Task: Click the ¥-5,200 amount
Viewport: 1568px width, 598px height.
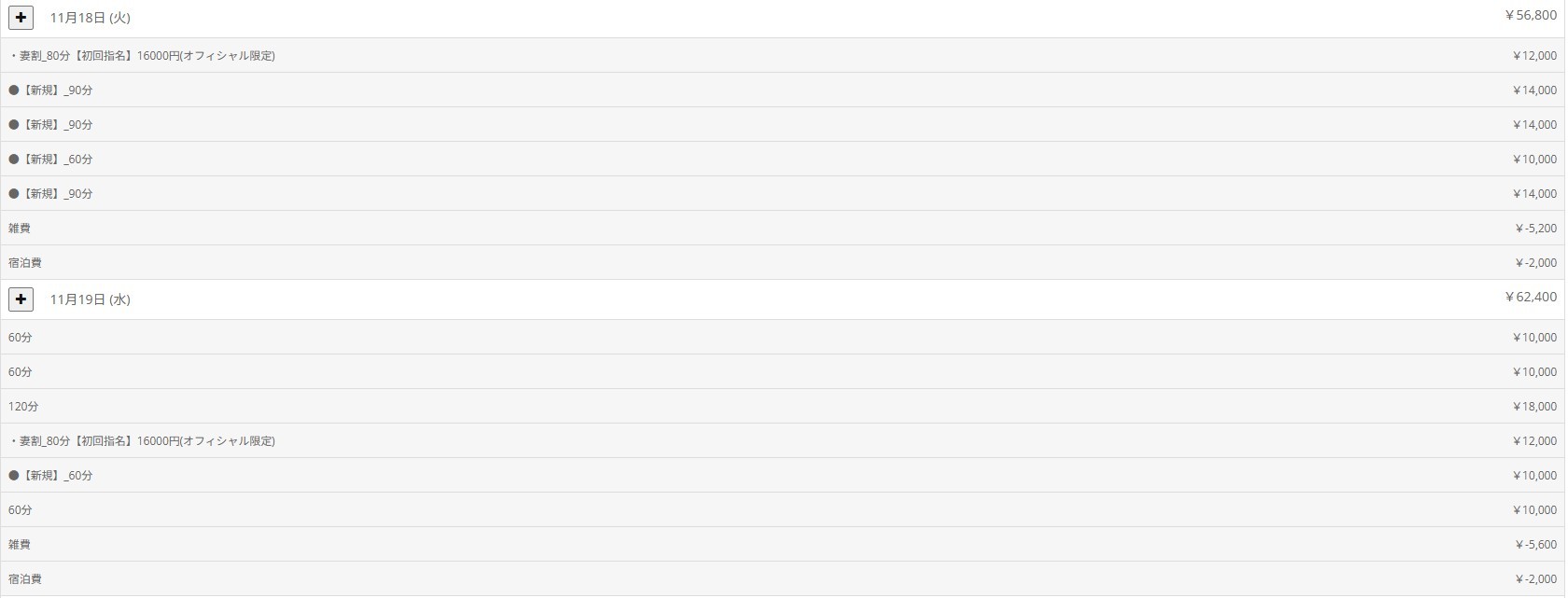Action: [x=1536, y=229]
